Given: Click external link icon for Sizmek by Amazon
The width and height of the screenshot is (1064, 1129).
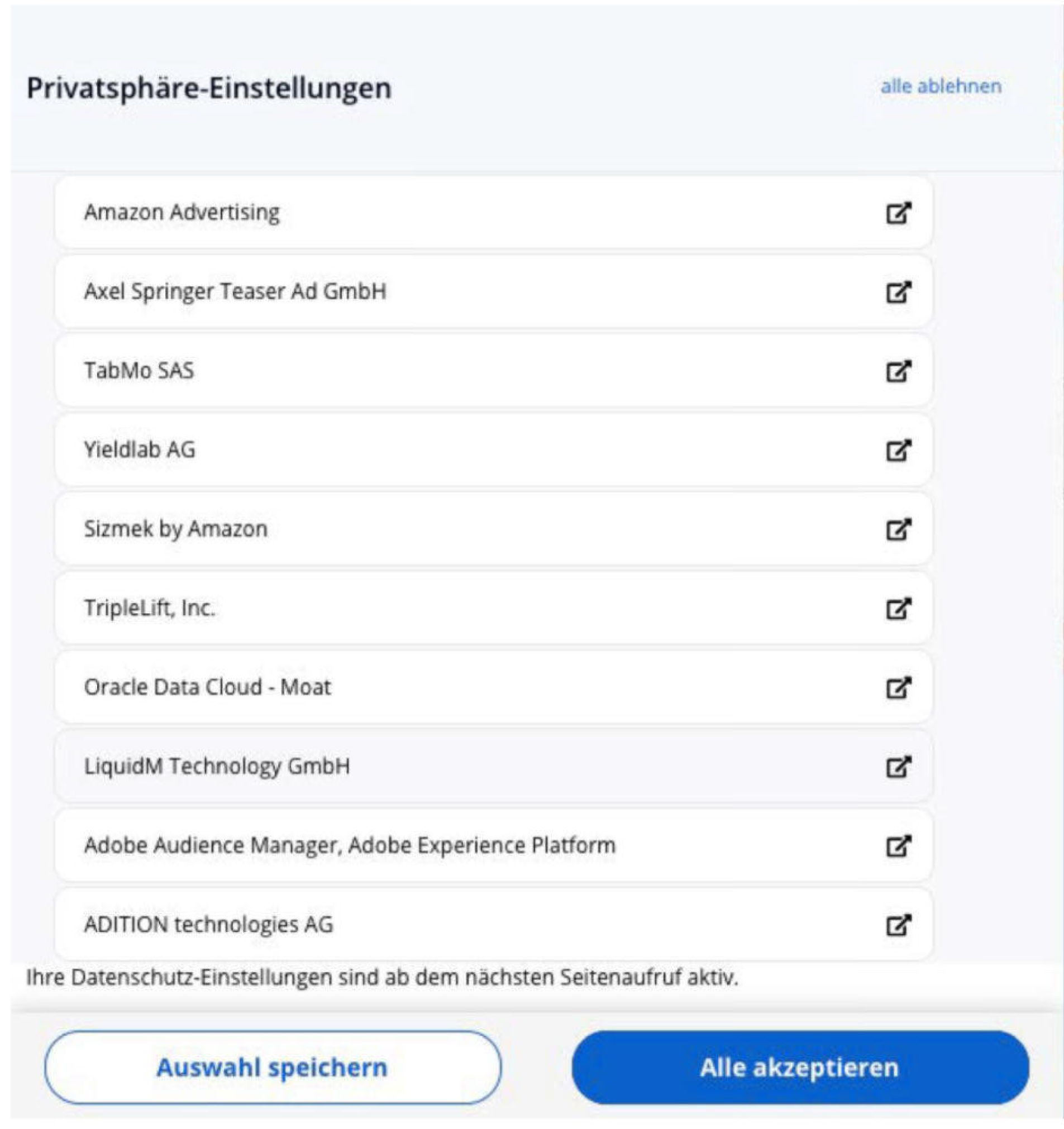Looking at the screenshot, I should coord(899,529).
